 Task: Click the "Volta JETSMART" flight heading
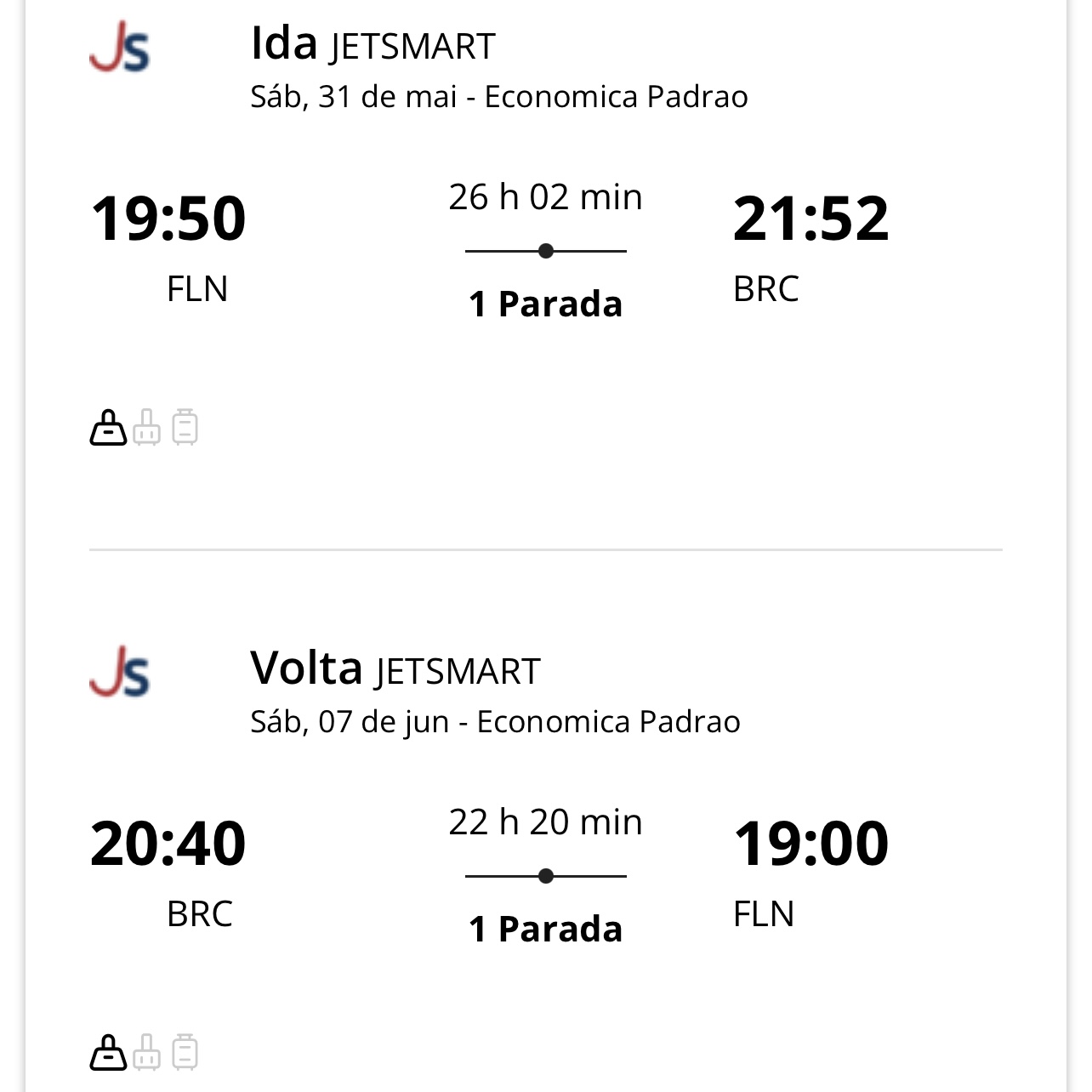395,669
